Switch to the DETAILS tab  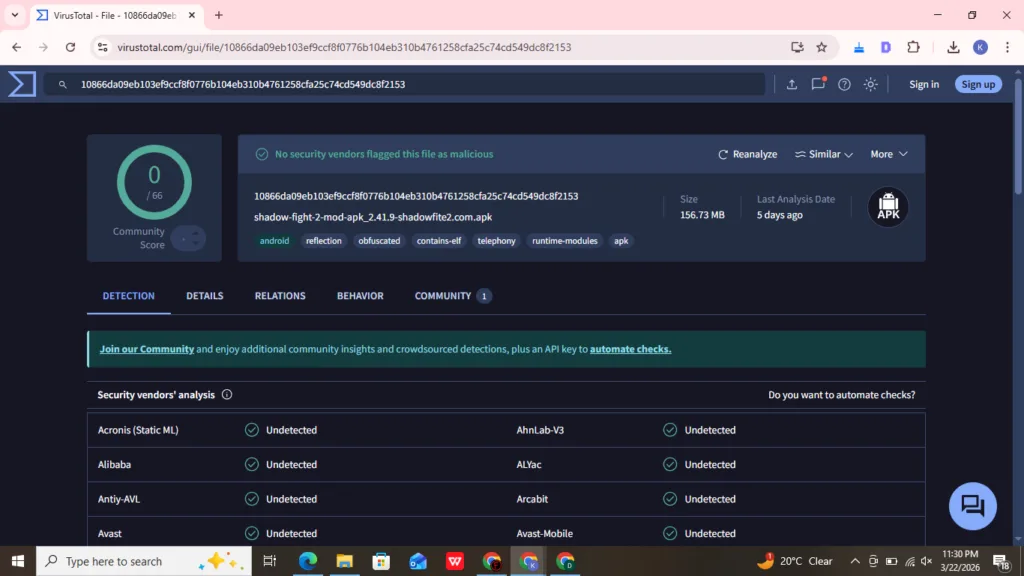204,296
